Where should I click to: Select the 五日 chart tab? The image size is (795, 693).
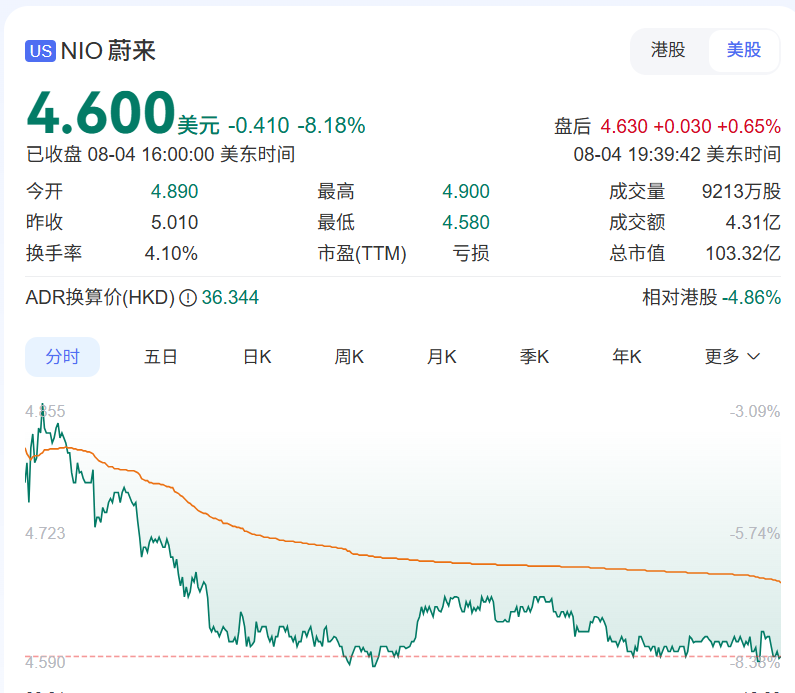161,357
